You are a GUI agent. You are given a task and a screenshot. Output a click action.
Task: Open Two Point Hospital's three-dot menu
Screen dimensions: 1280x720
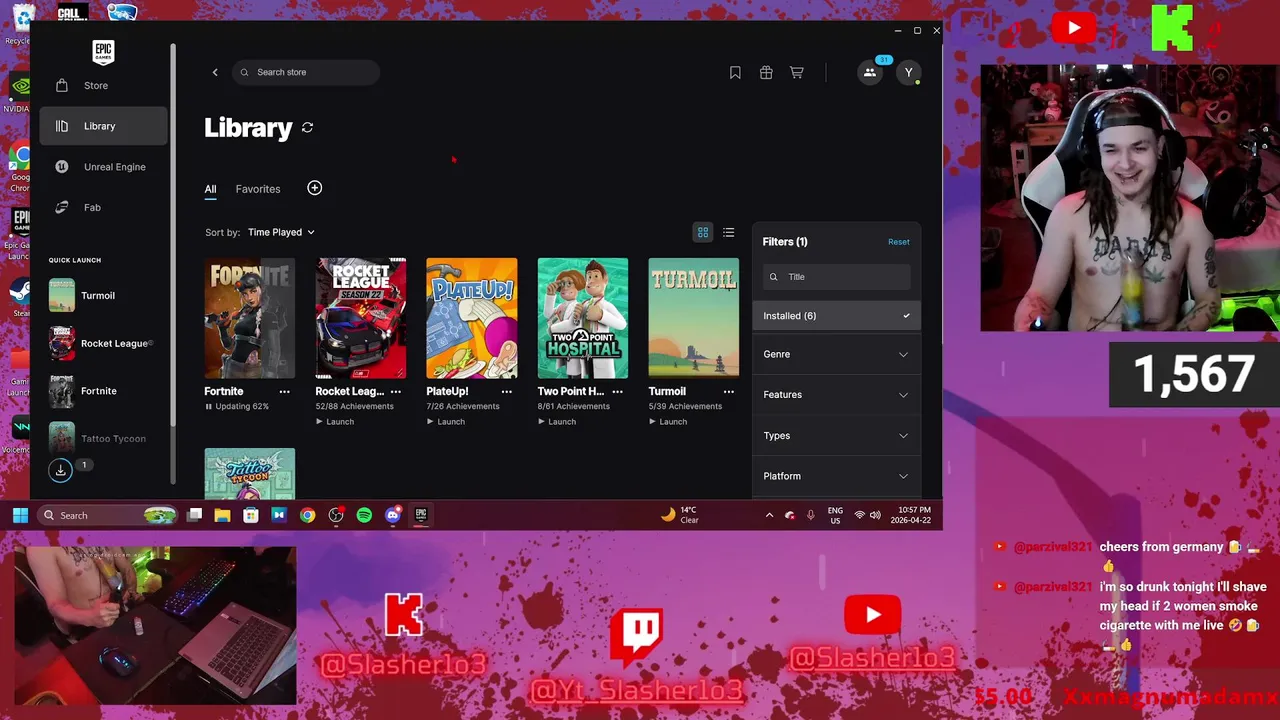pos(618,392)
